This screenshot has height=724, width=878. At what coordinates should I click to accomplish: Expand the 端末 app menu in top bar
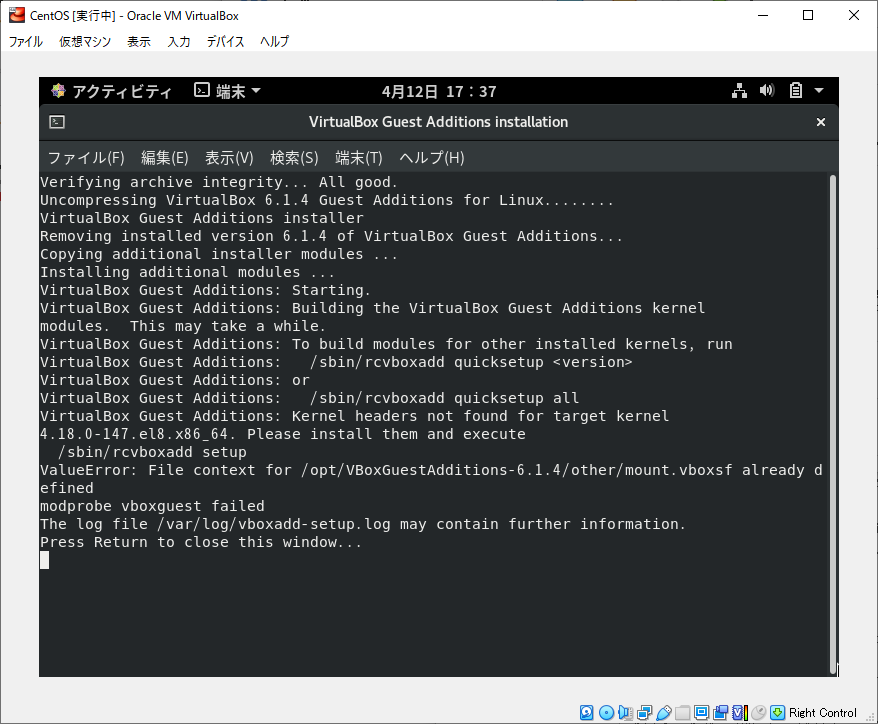[227, 91]
